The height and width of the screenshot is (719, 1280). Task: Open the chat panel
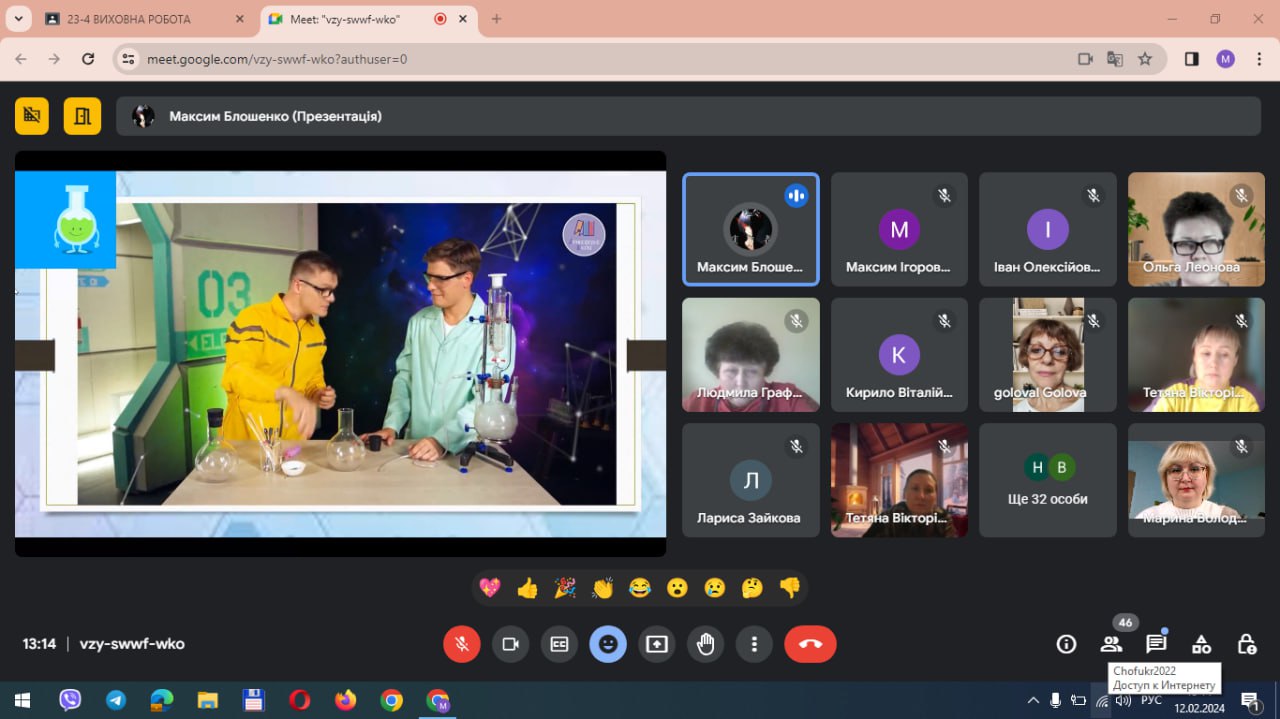point(1156,644)
